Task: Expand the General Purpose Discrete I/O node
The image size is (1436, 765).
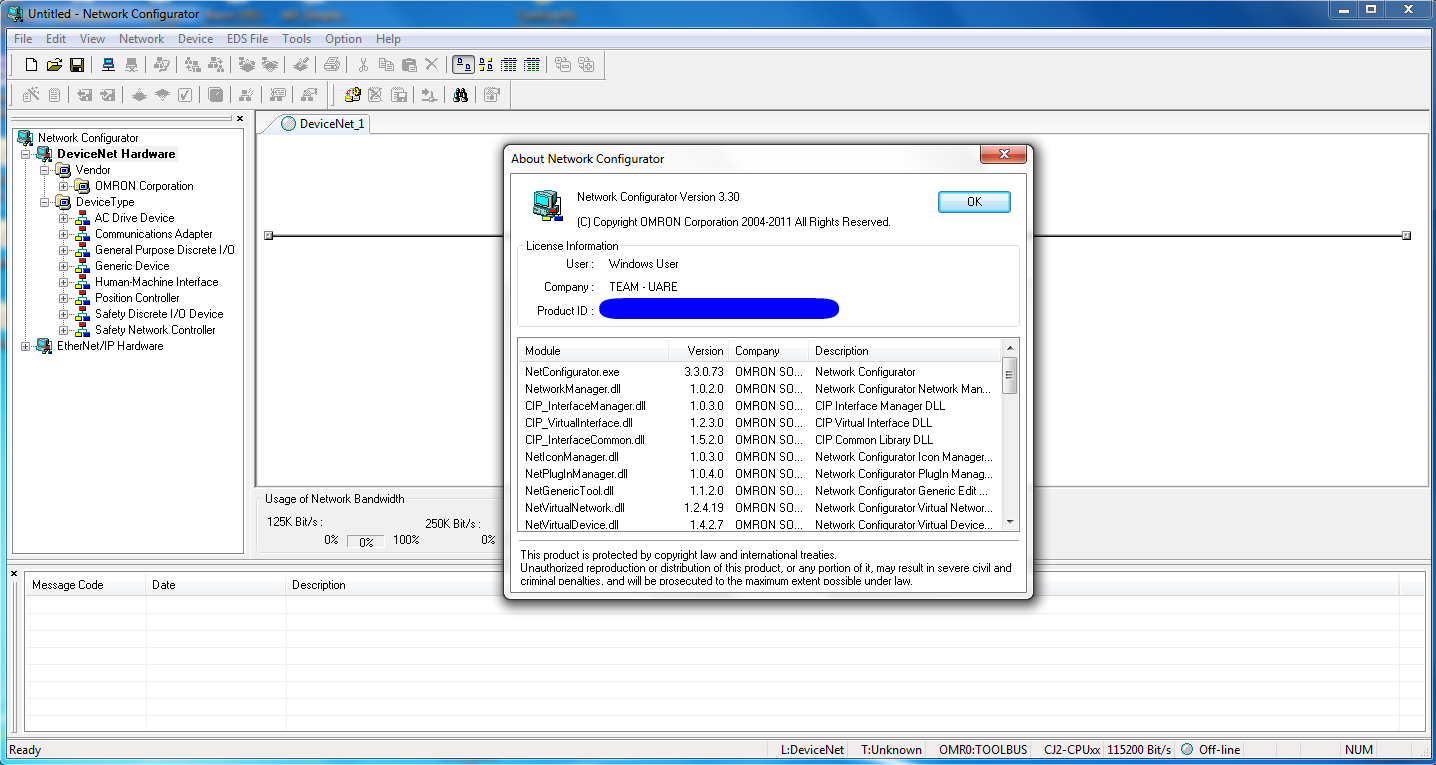Action: (x=64, y=250)
